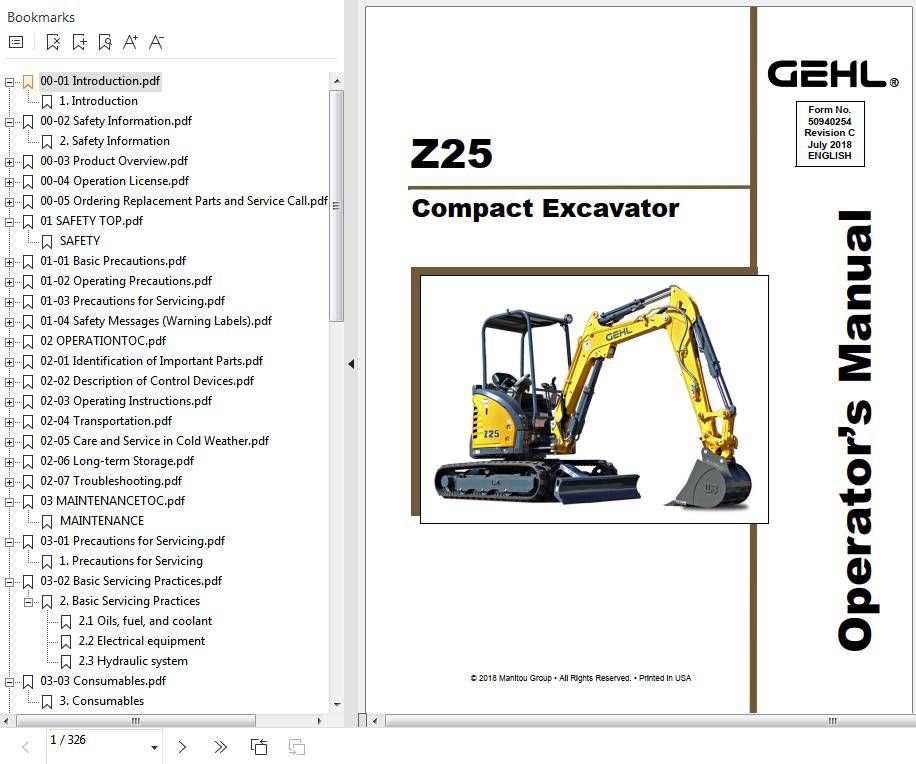Screen dimensions: 916x764
Task: Click the 2018 Manitou Group copyright line
Action: pyautogui.click(x=581, y=678)
